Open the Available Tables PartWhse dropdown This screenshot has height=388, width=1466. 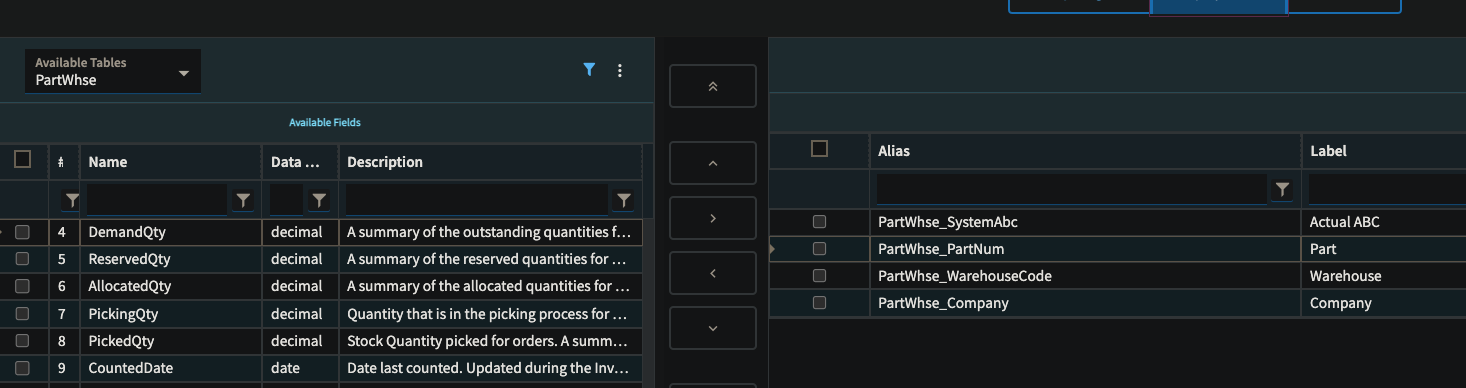click(x=113, y=71)
